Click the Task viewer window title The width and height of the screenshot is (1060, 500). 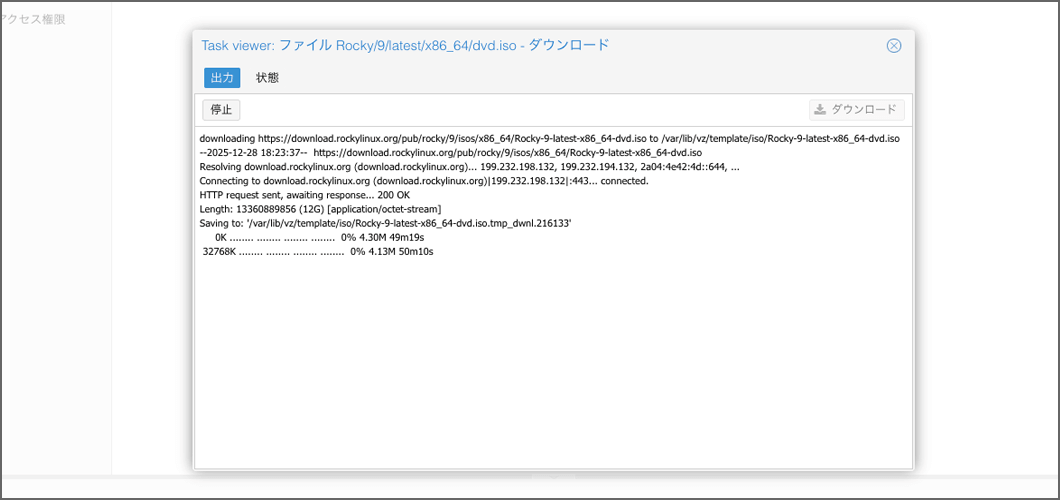pyautogui.click(x=405, y=45)
